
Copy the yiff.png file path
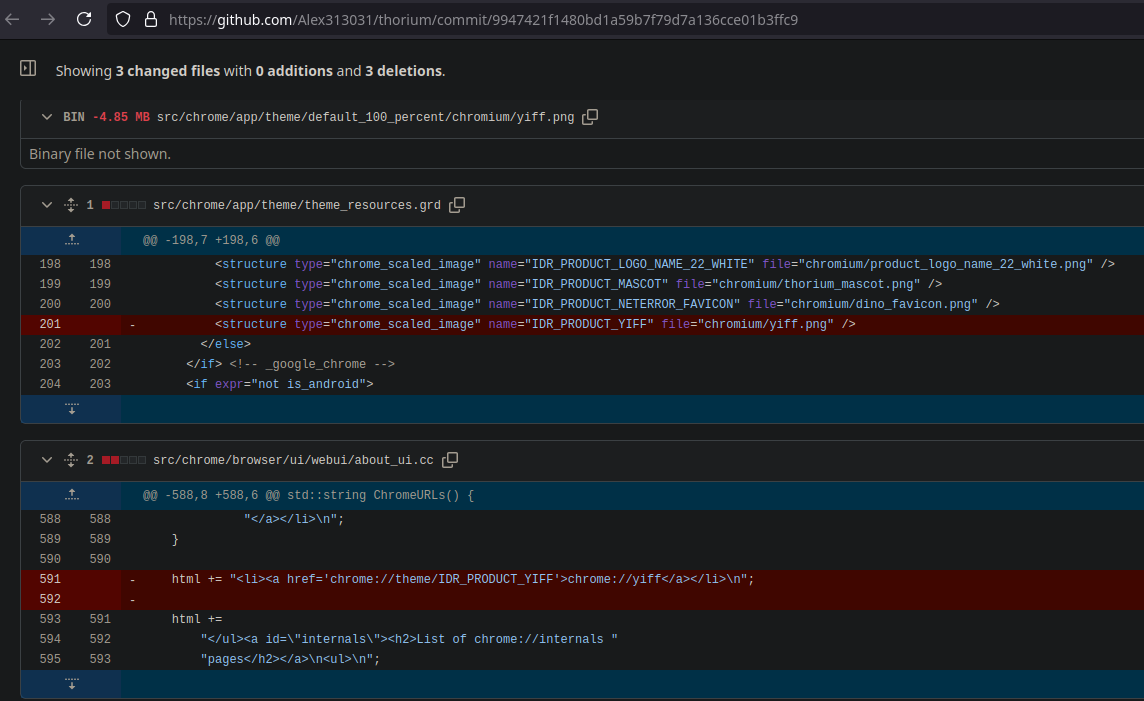(x=590, y=117)
